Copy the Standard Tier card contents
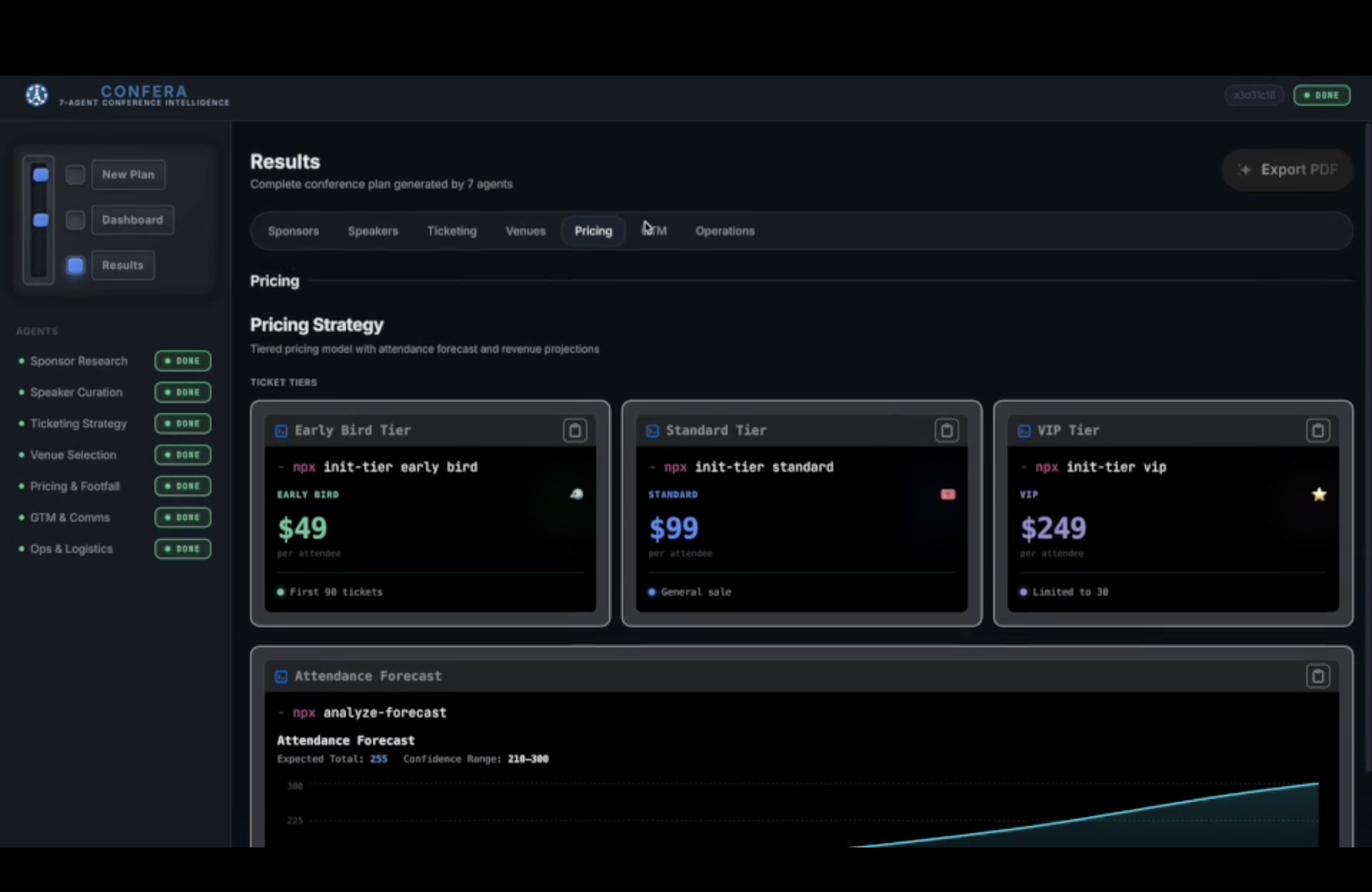 (x=946, y=430)
